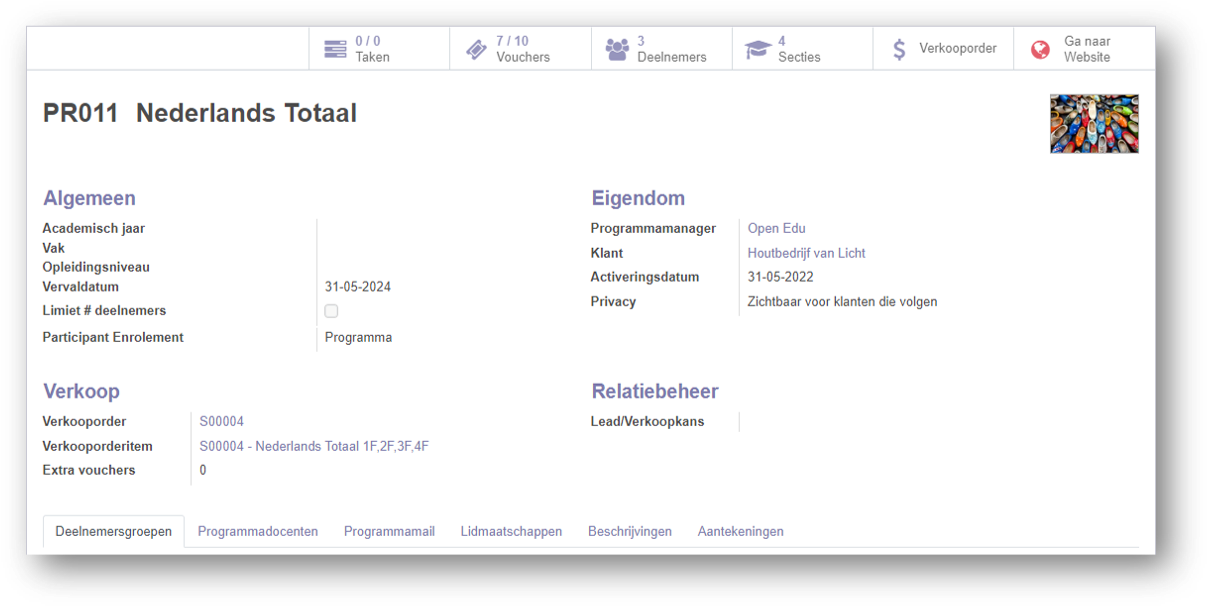Click the Secties graduation cap icon
Image resolution: width=1207 pixels, height=606 pixels.
point(759,49)
